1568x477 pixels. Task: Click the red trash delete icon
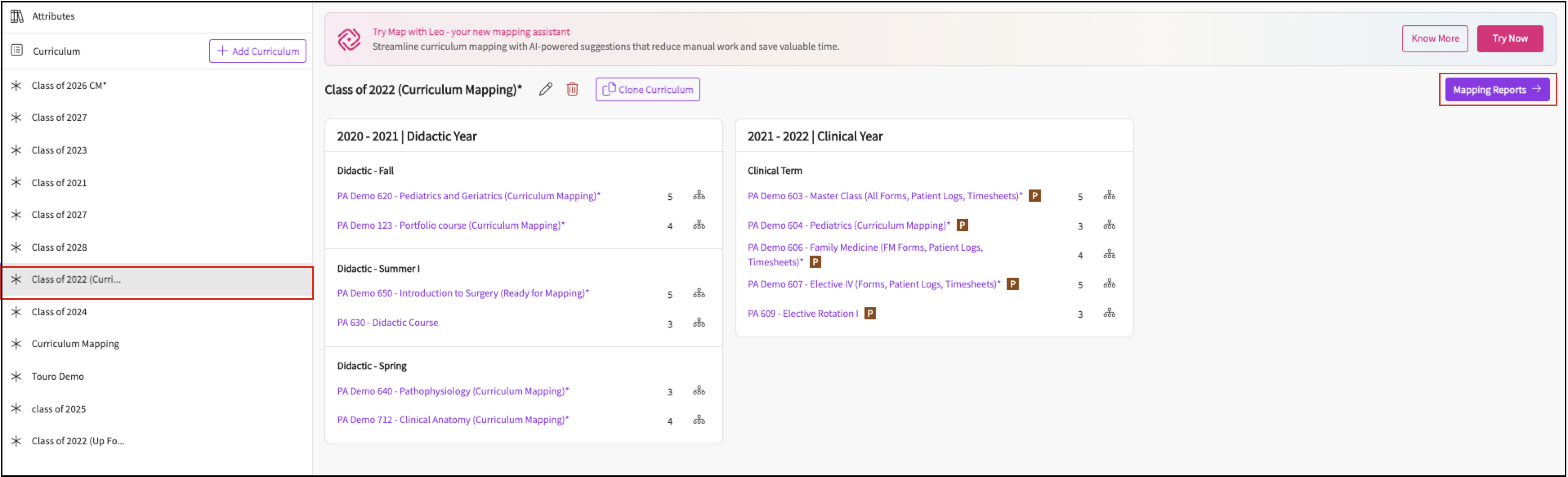[x=572, y=89]
